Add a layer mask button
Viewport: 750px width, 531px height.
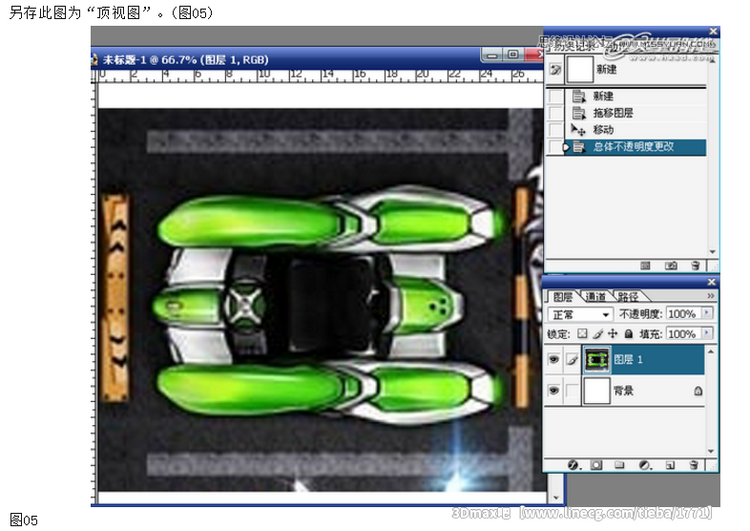(x=596, y=465)
